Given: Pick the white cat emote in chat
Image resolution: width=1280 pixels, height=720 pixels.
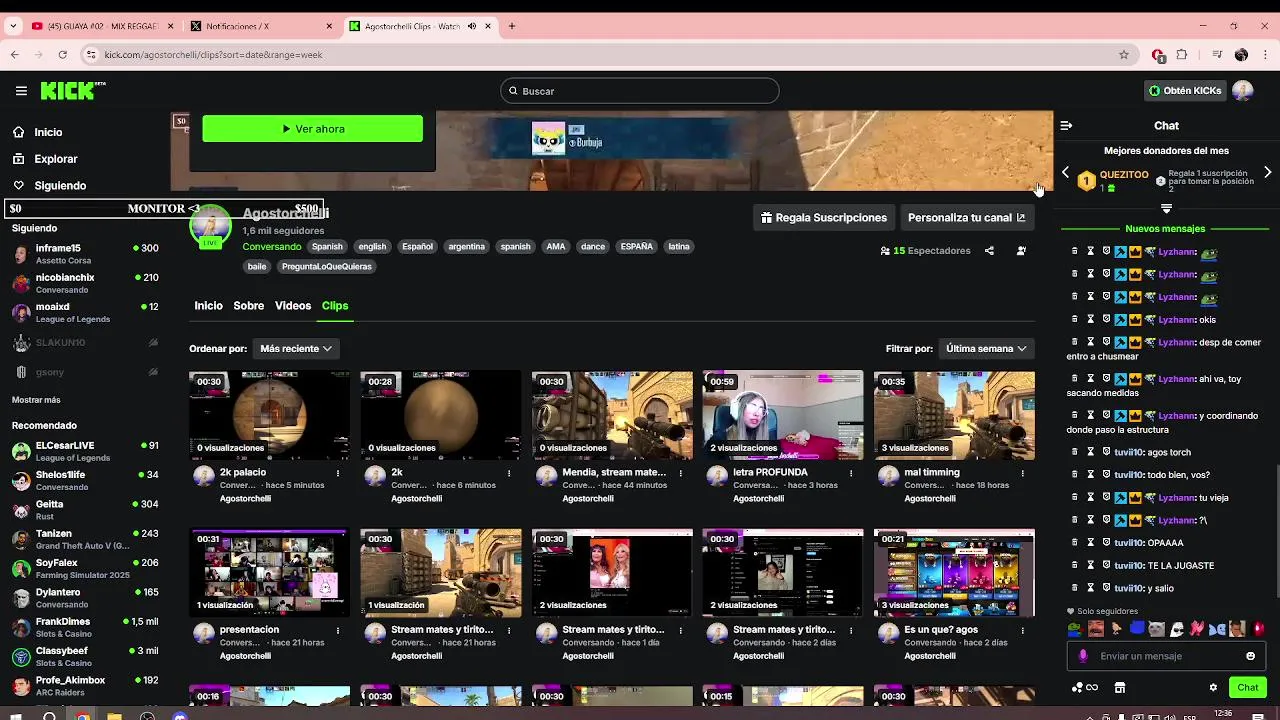Looking at the screenshot, I should point(1157,629).
